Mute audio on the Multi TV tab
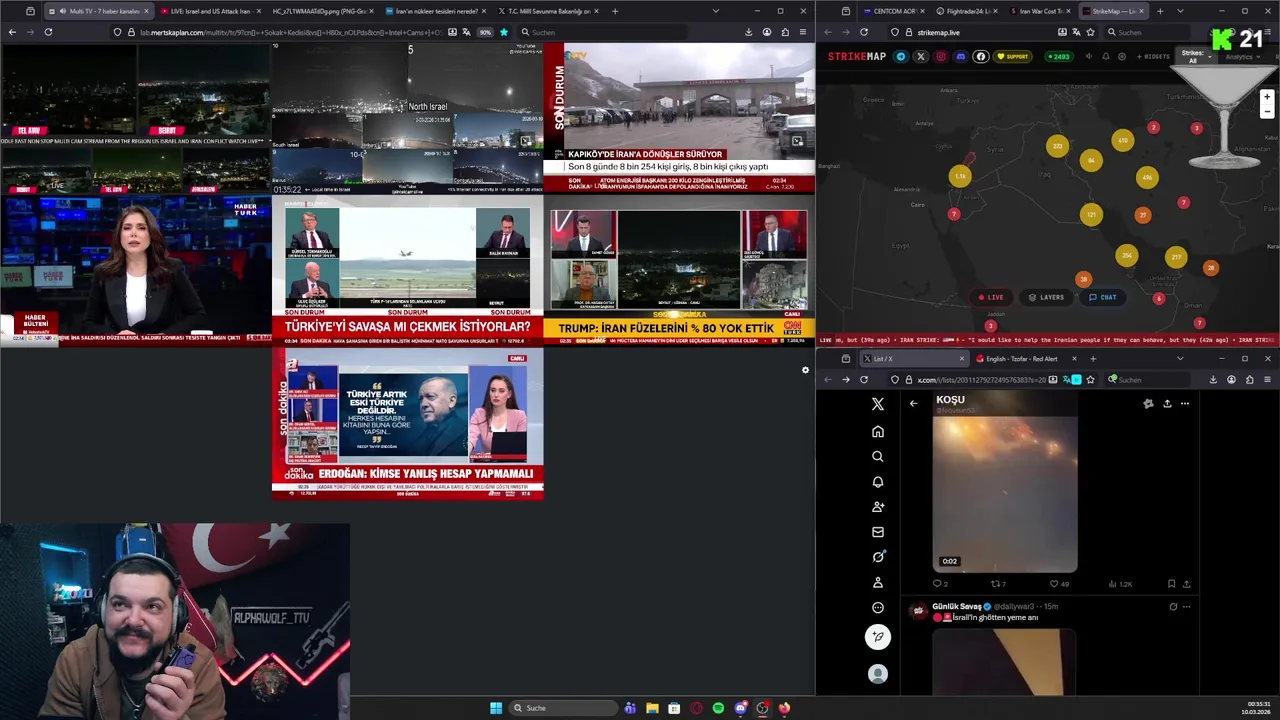1280x720 pixels. [63, 11]
